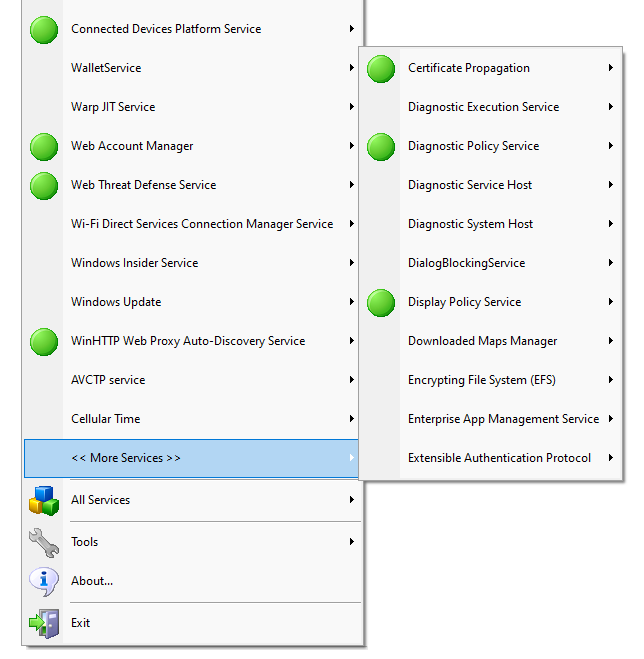Click the door Exit icon
Viewport: 644px width, 659px height.
(44, 624)
